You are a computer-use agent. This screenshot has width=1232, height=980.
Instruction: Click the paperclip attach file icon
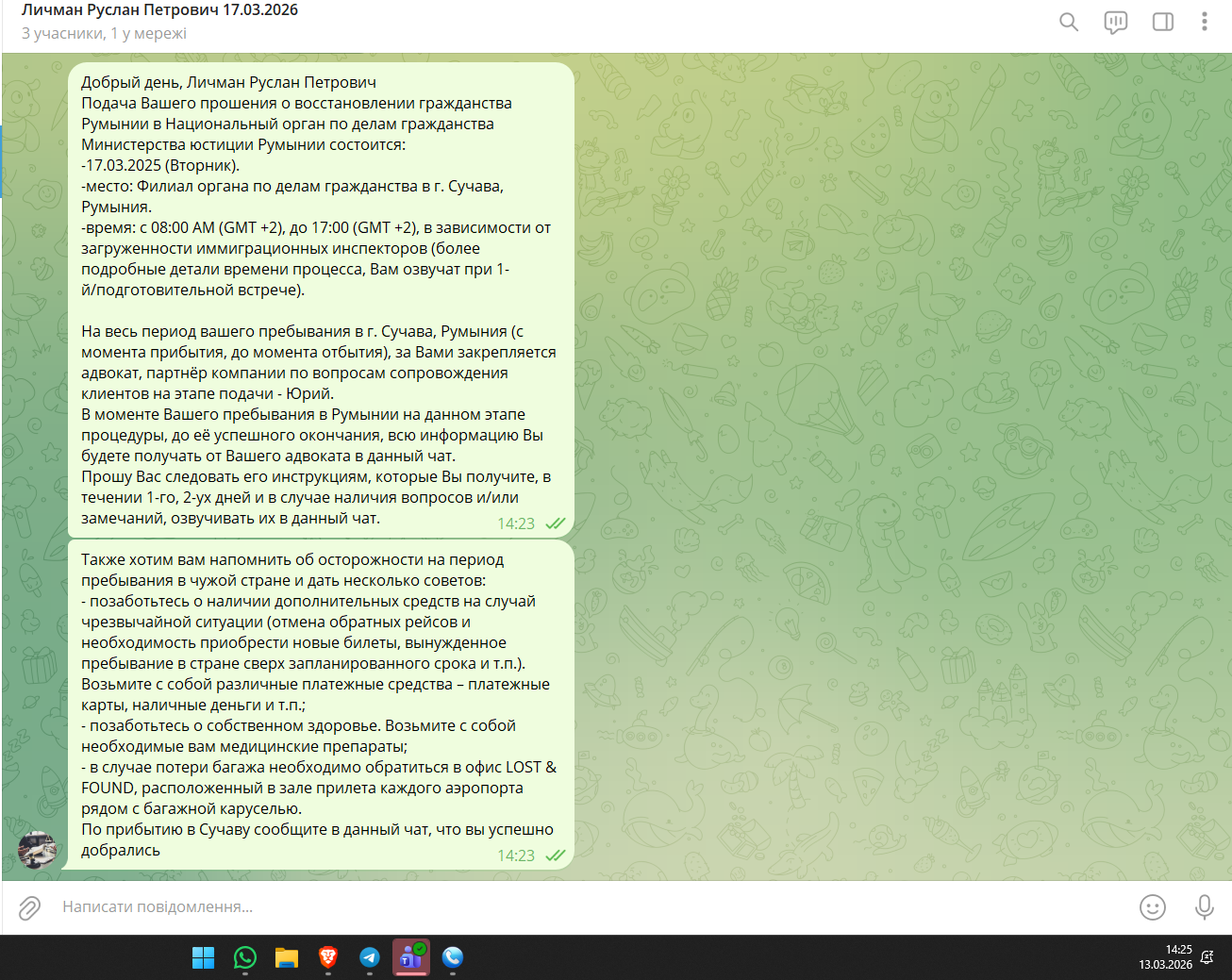(x=29, y=907)
